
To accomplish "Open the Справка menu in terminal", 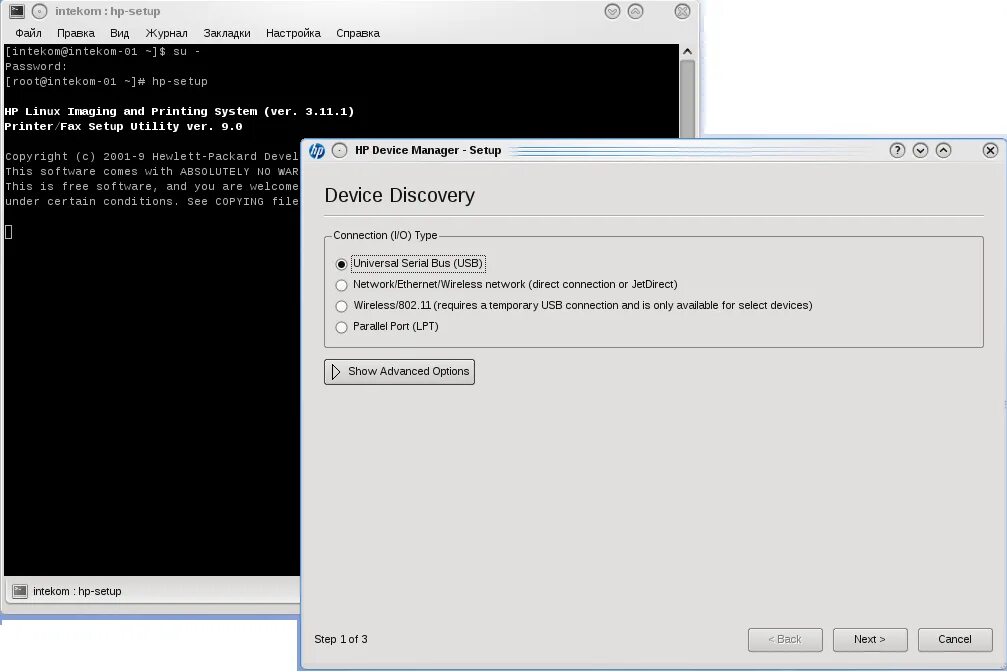I will tap(358, 33).
